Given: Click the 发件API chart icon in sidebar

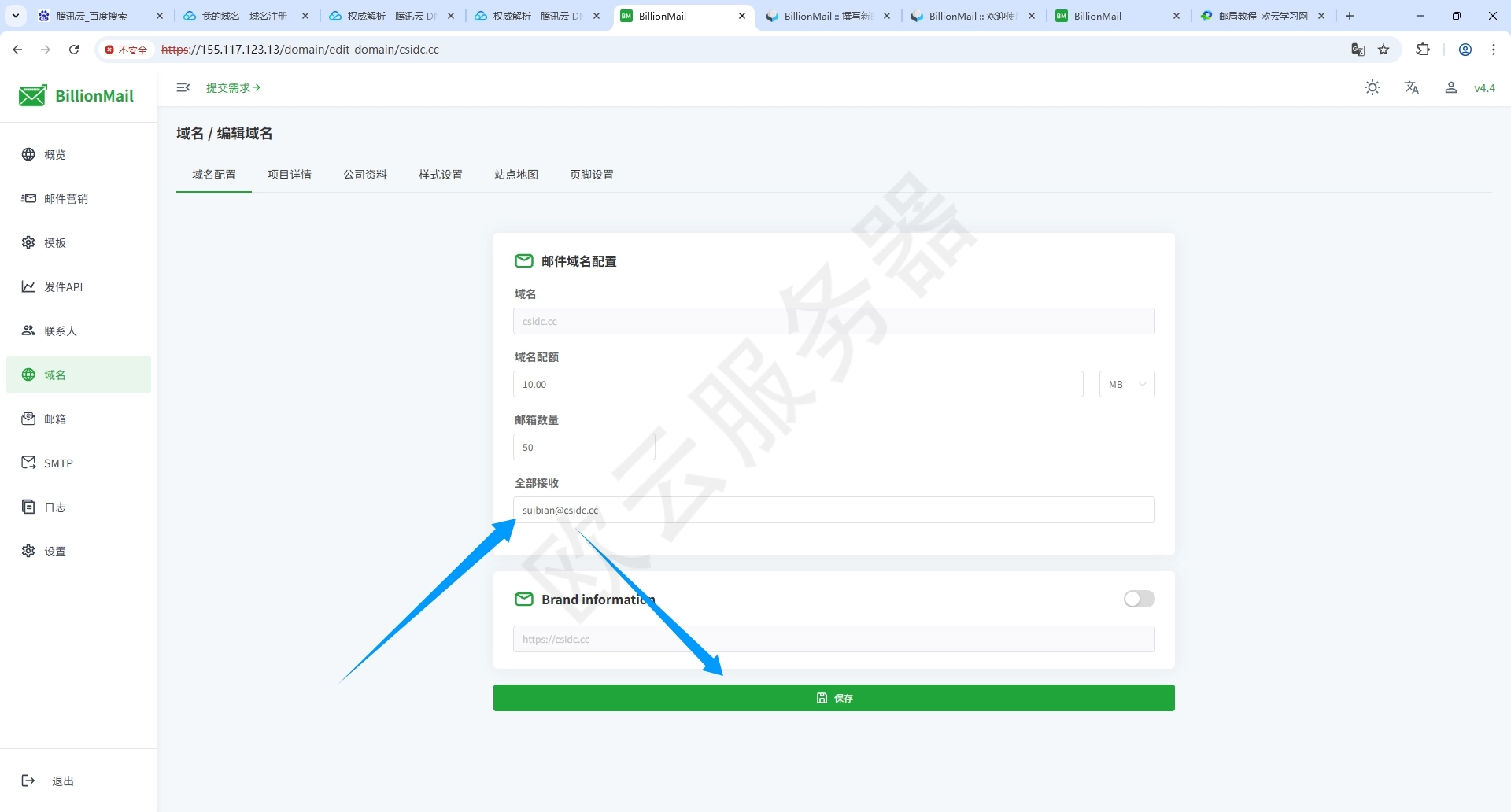Looking at the screenshot, I should click(28, 286).
